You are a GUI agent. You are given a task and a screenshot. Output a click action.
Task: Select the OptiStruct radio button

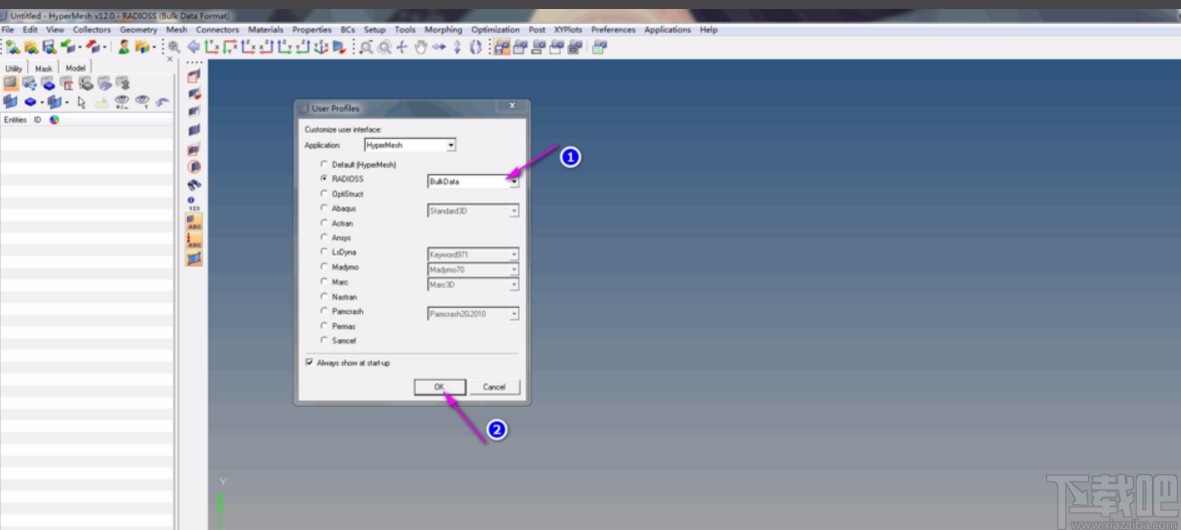323,194
